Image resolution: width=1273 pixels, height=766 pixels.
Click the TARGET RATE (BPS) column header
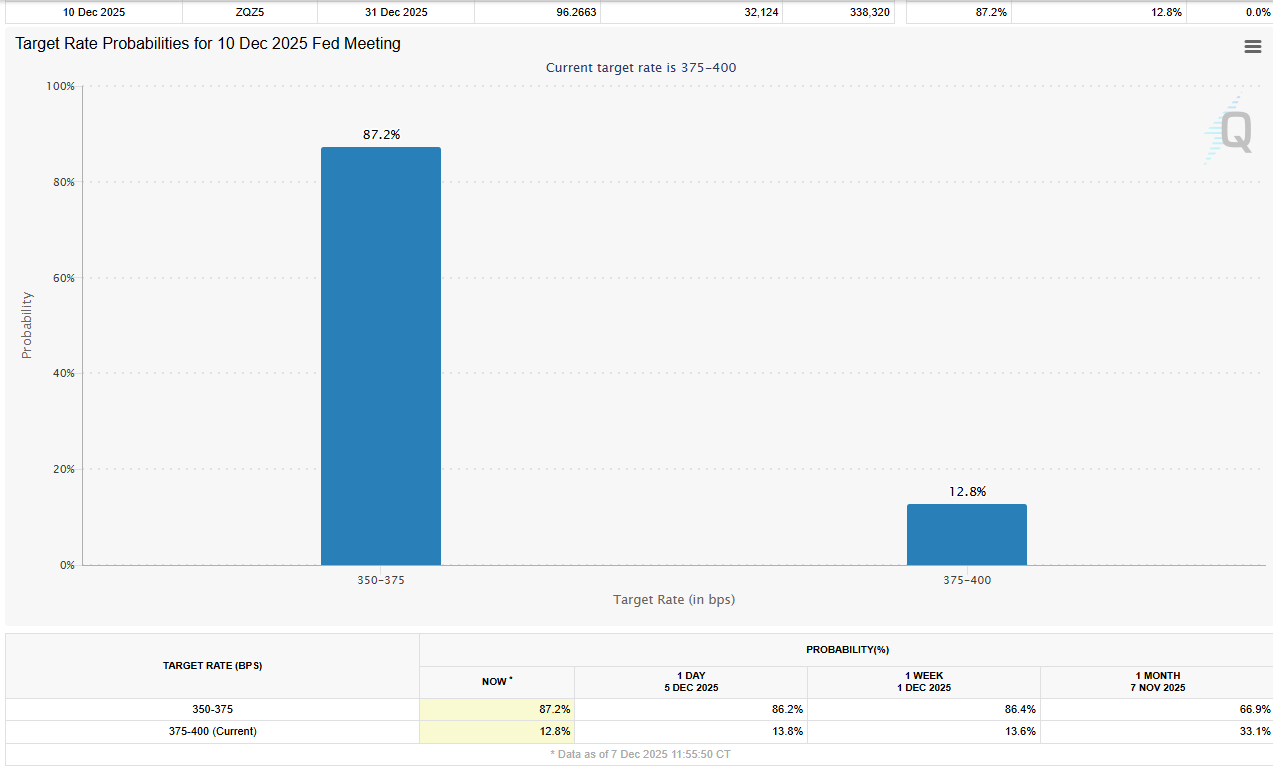pyautogui.click(x=212, y=665)
